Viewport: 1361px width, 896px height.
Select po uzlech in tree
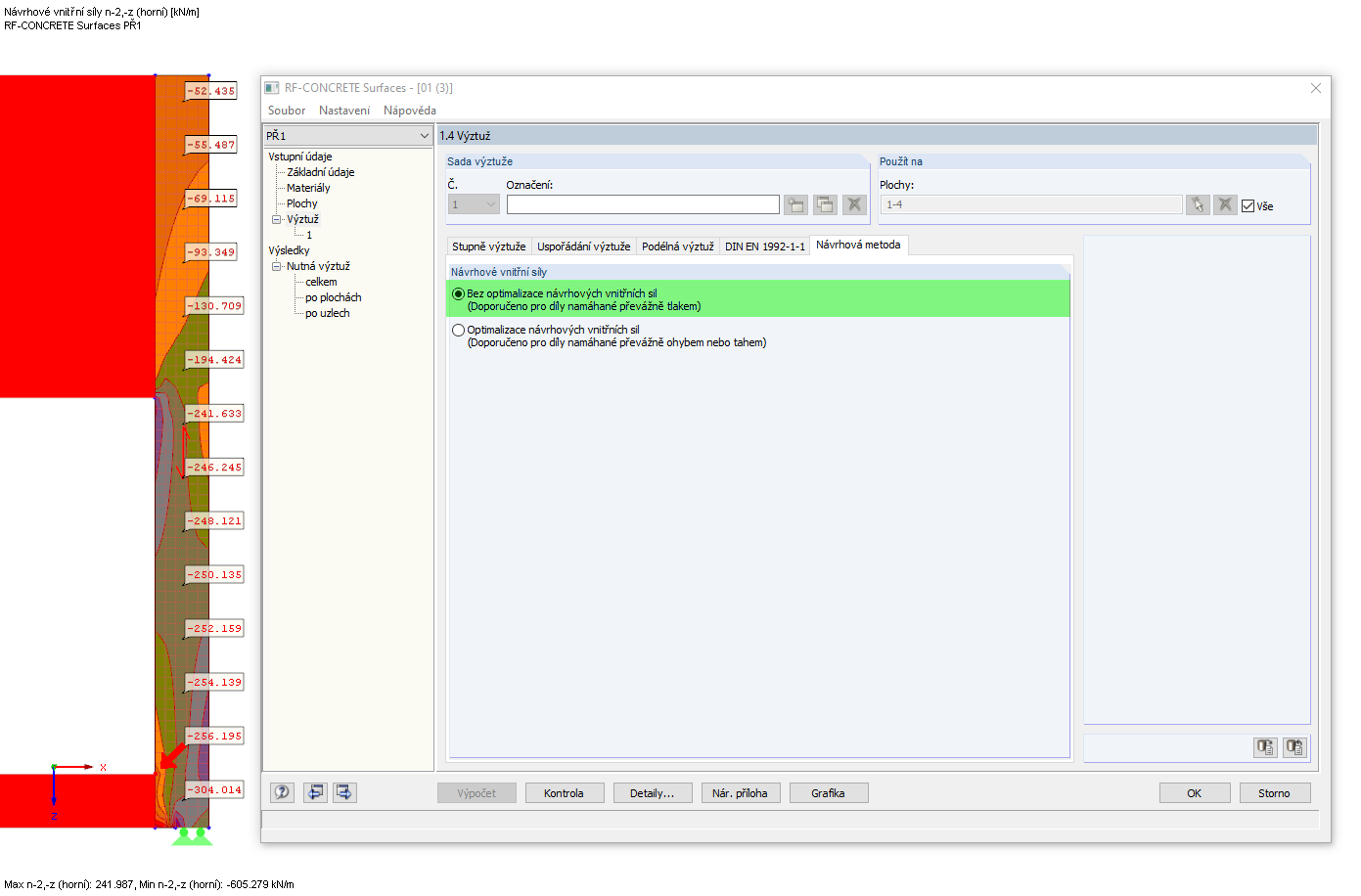pos(327,313)
